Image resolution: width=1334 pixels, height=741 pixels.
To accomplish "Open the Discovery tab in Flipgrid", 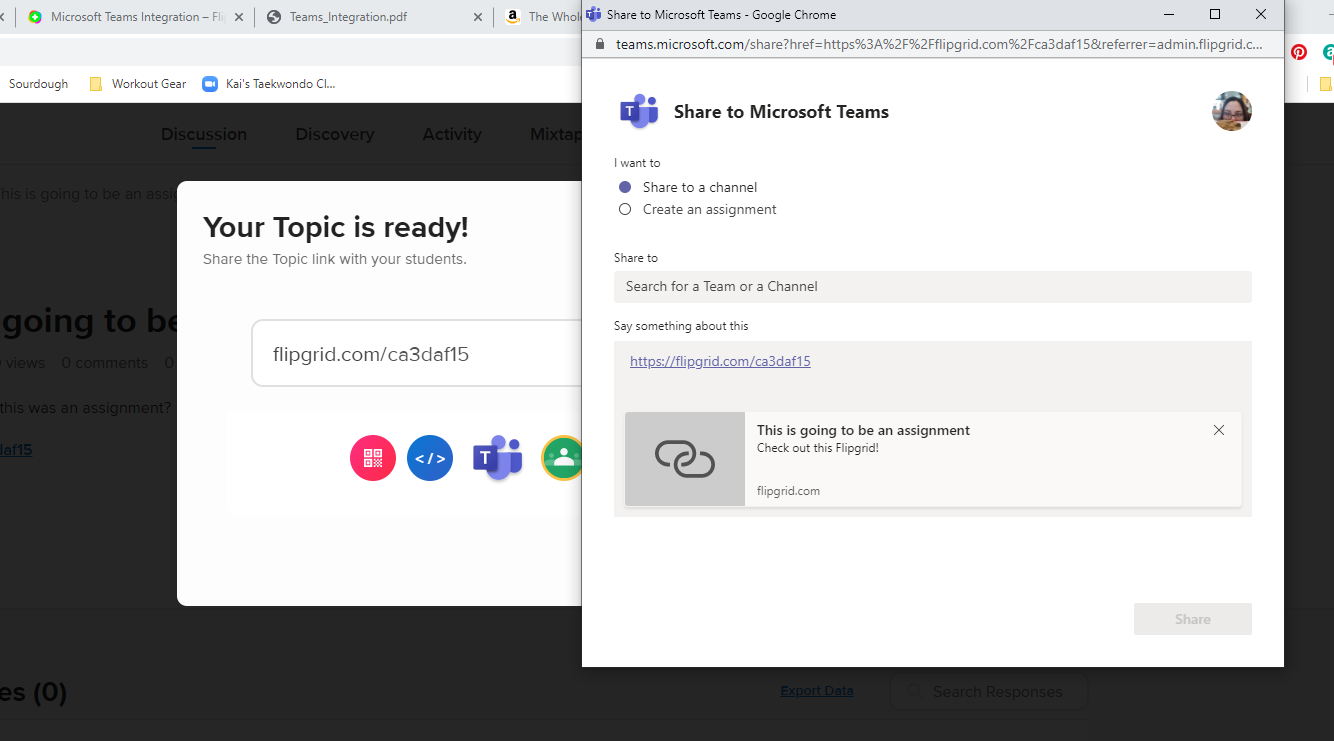I will click(335, 134).
